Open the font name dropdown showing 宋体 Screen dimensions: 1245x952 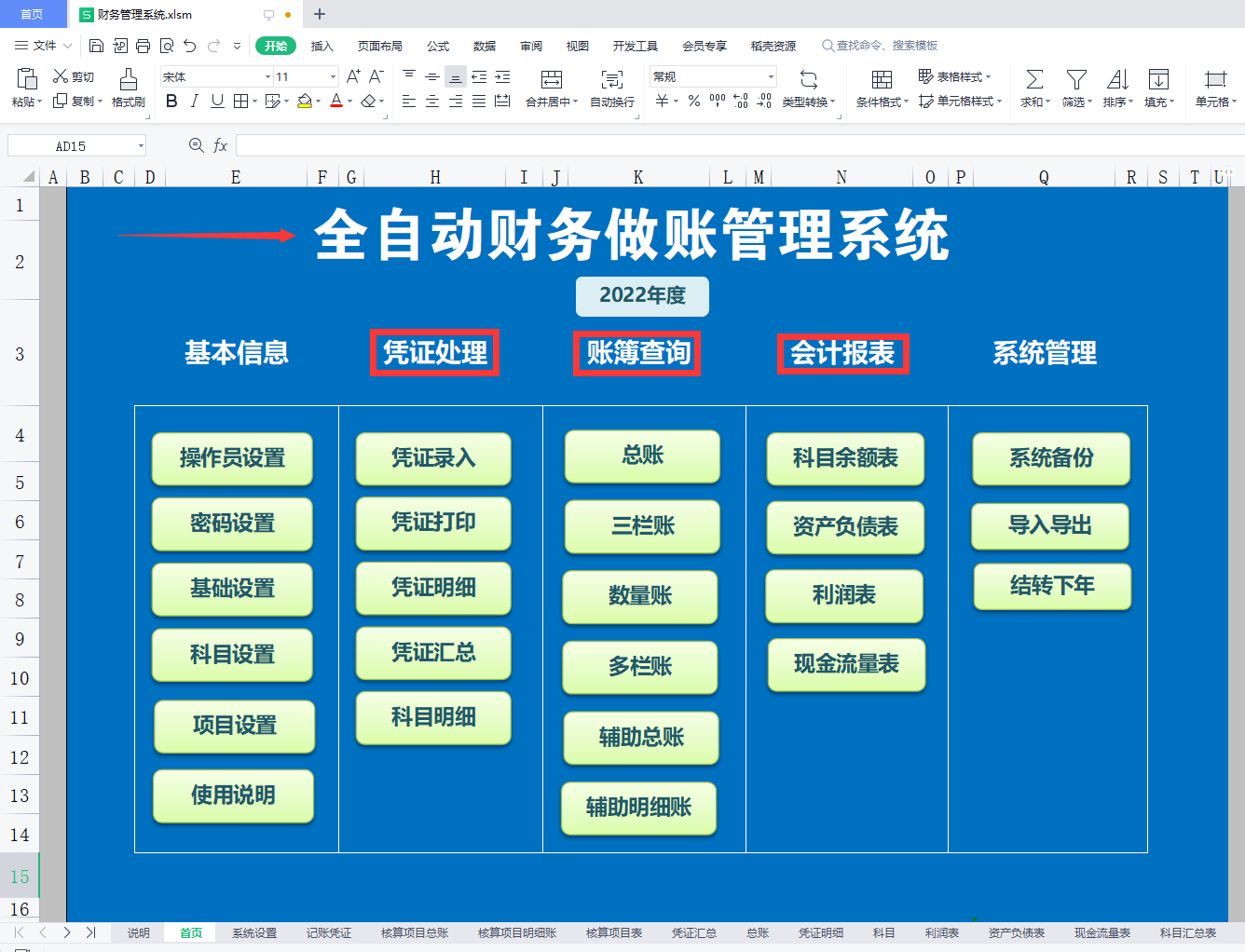tap(266, 75)
